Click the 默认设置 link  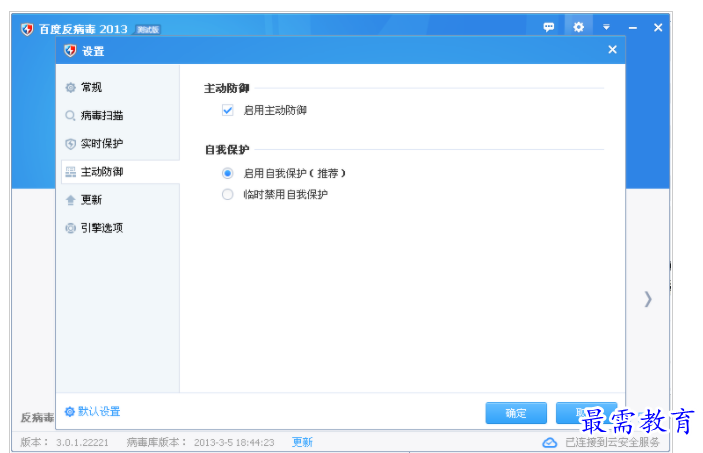tap(99, 411)
